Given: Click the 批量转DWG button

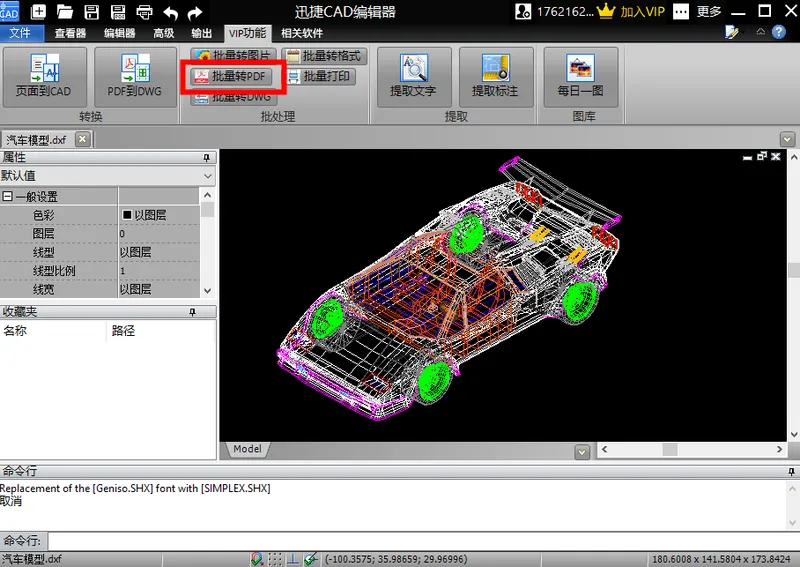Looking at the screenshot, I should pos(234,97).
